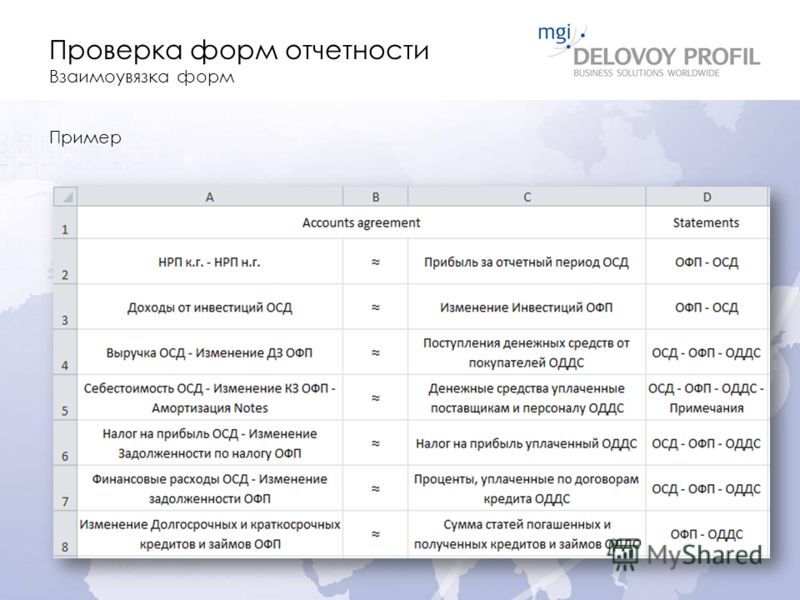800x600 pixels.
Task: Select the cell starting with "Изменение Долгосрочных и краткосрочных"
Action: click(210, 534)
